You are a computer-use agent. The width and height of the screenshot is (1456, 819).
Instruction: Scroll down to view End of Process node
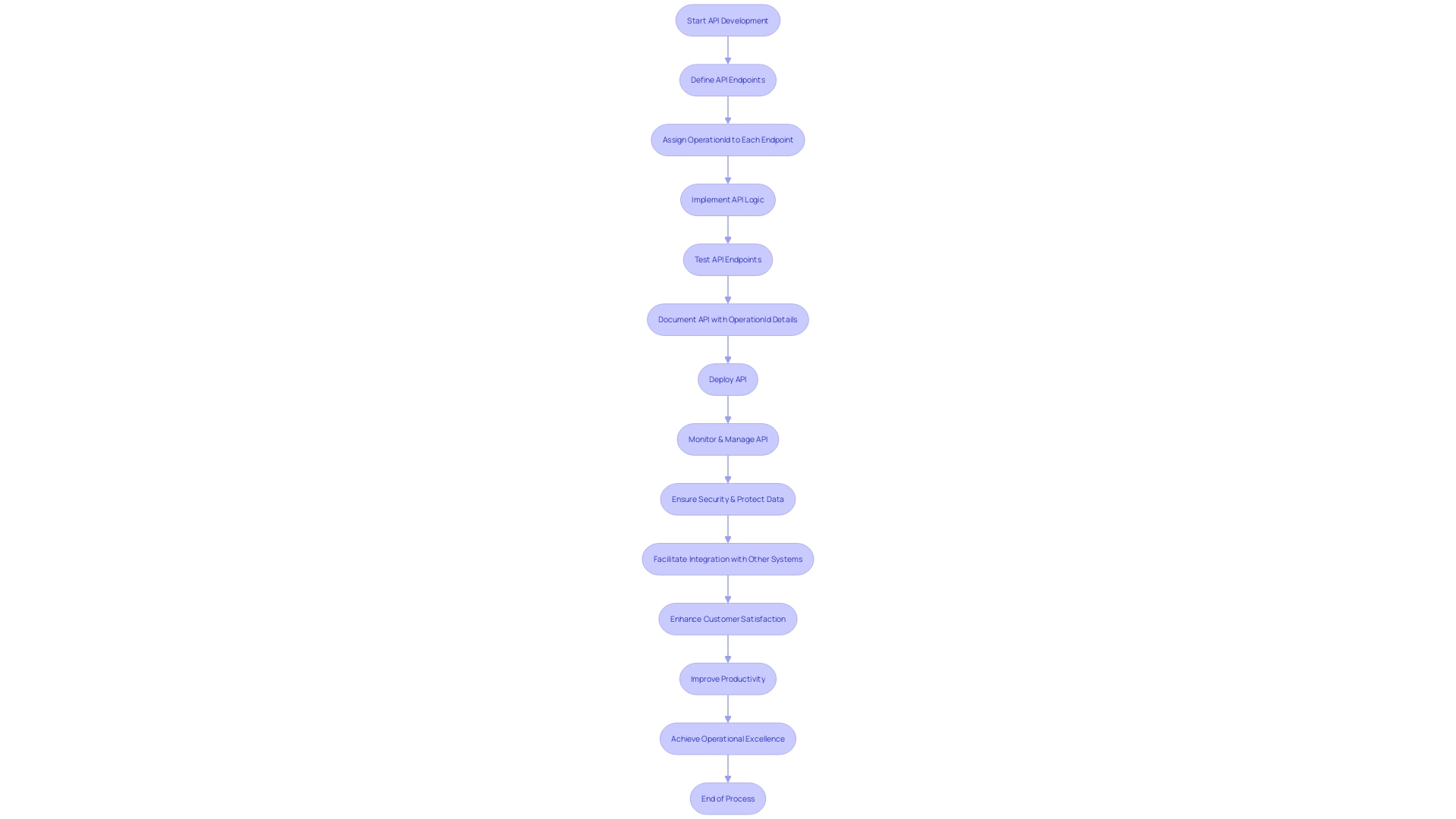click(x=728, y=799)
